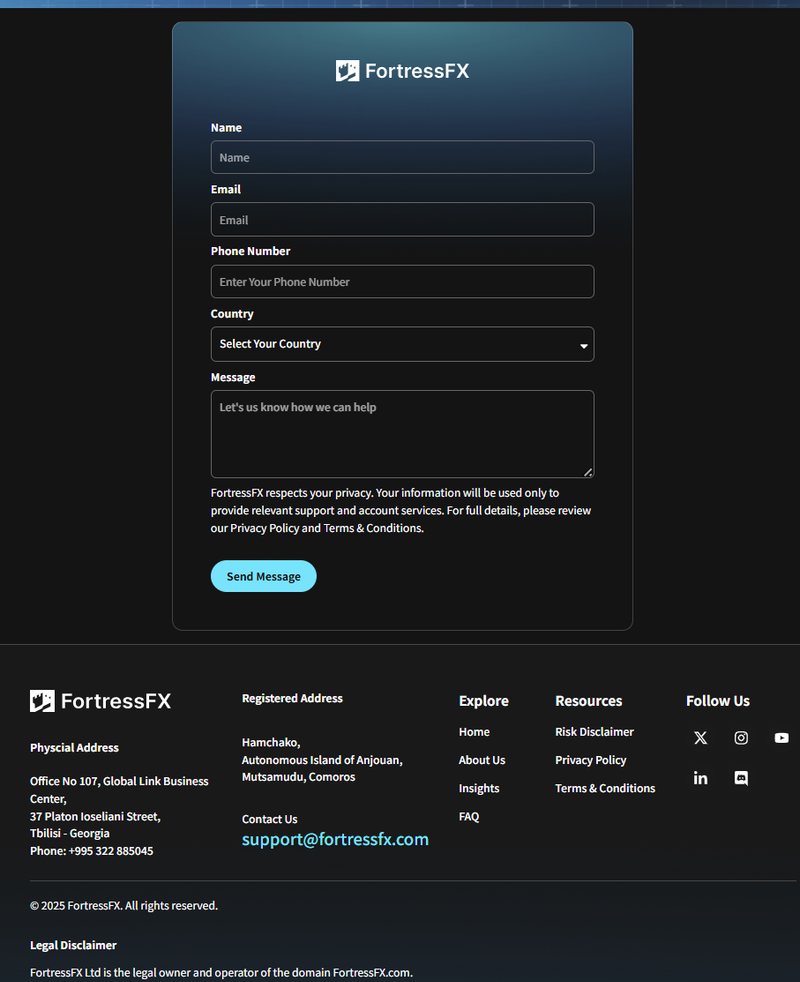Image resolution: width=800 pixels, height=982 pixels.
Task: Open the FAQ footer link
Action: (x=469, y=816)
